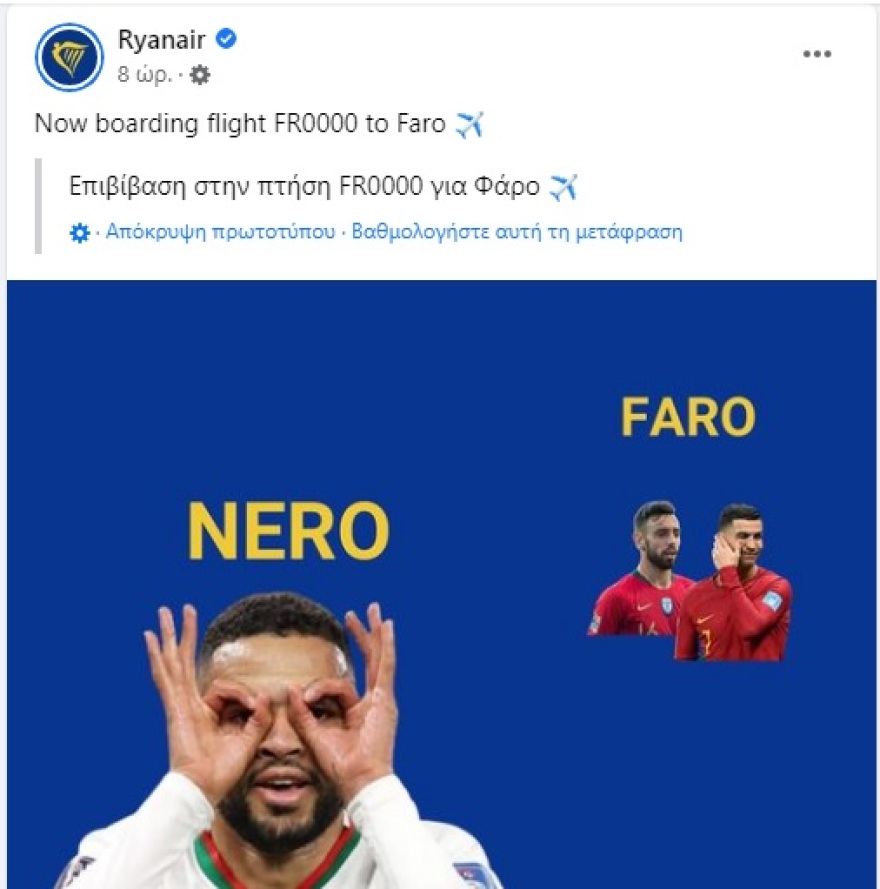Click 'Βαθμολογήστε αυτή τη μετάφραση' link
This screenshot has height=889, width=880.
(517, 232)
